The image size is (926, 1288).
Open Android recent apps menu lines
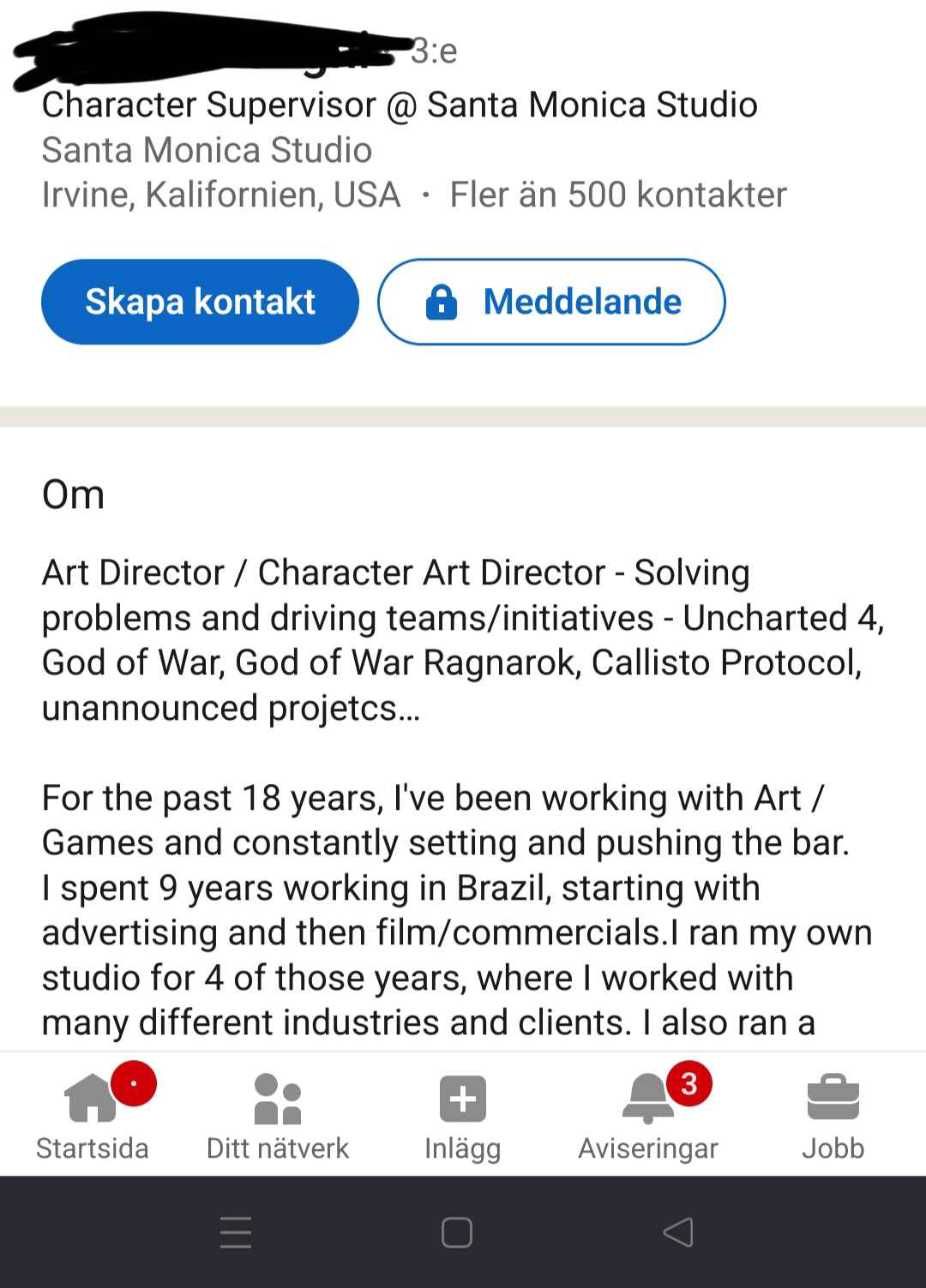pos(236,1232)
